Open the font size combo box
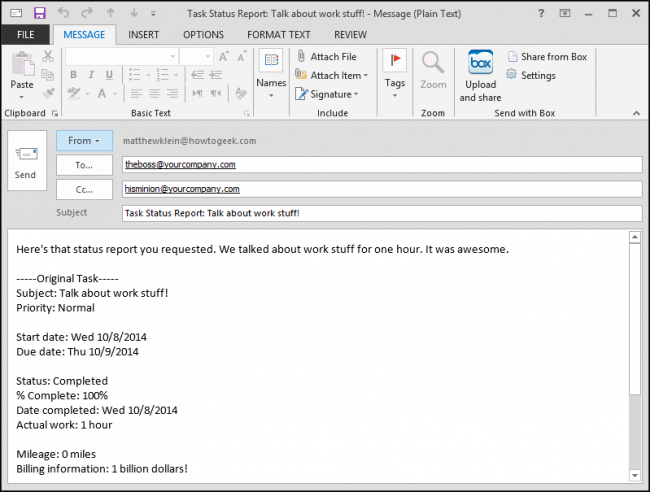The image size is (650, 492). [x=196, y=56]
